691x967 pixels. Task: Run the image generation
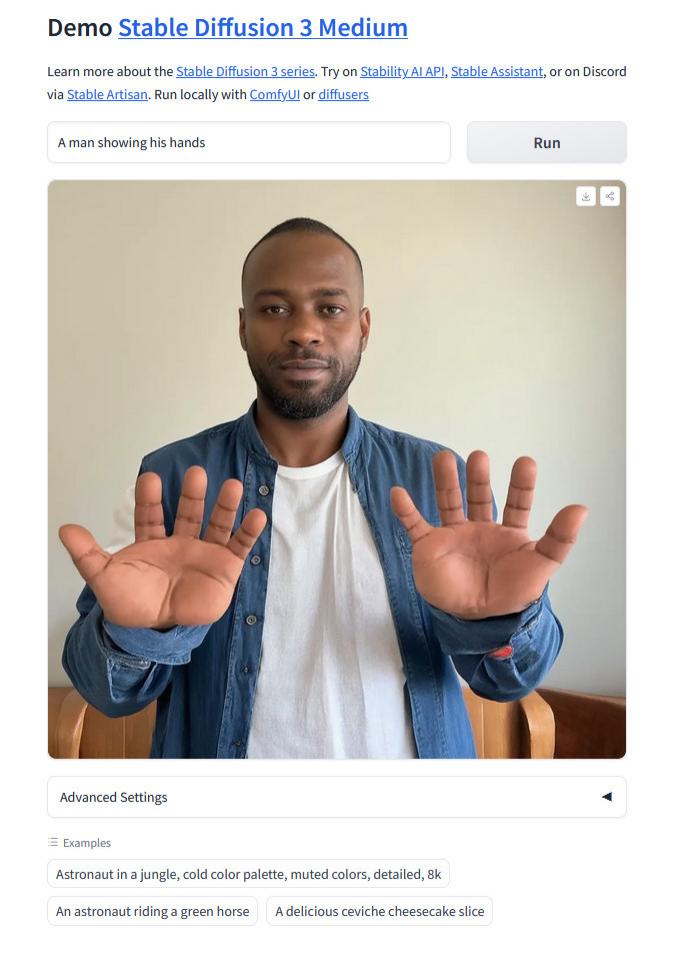[x=547, y=142]
